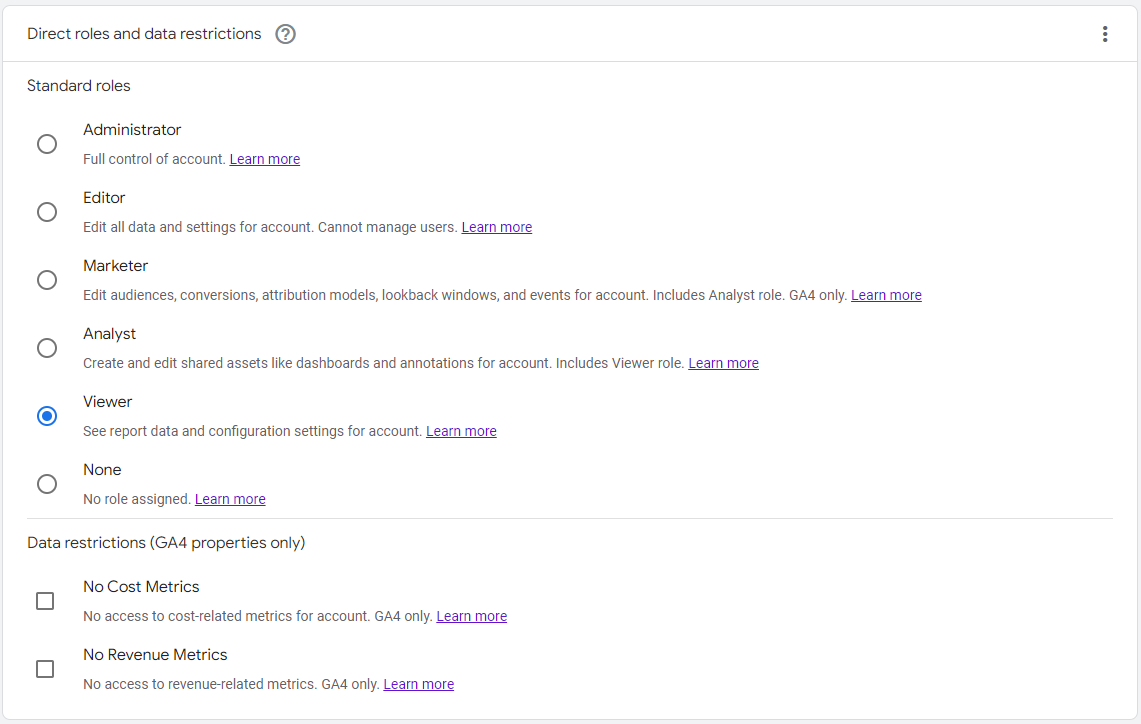Screen dimensions: 1141x724
Task: Select the Editor role radio button
Action: coord(47,212)
